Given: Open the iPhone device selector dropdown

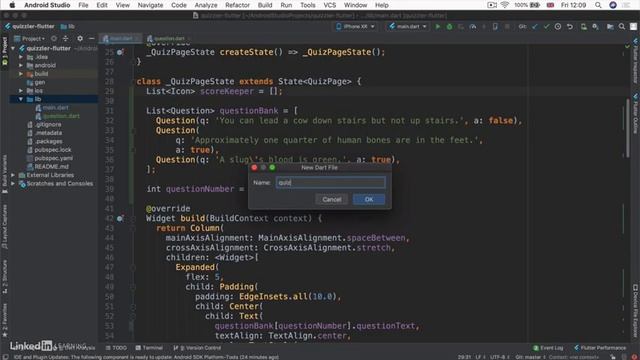Looking at the screenshot, I should 355,27.
